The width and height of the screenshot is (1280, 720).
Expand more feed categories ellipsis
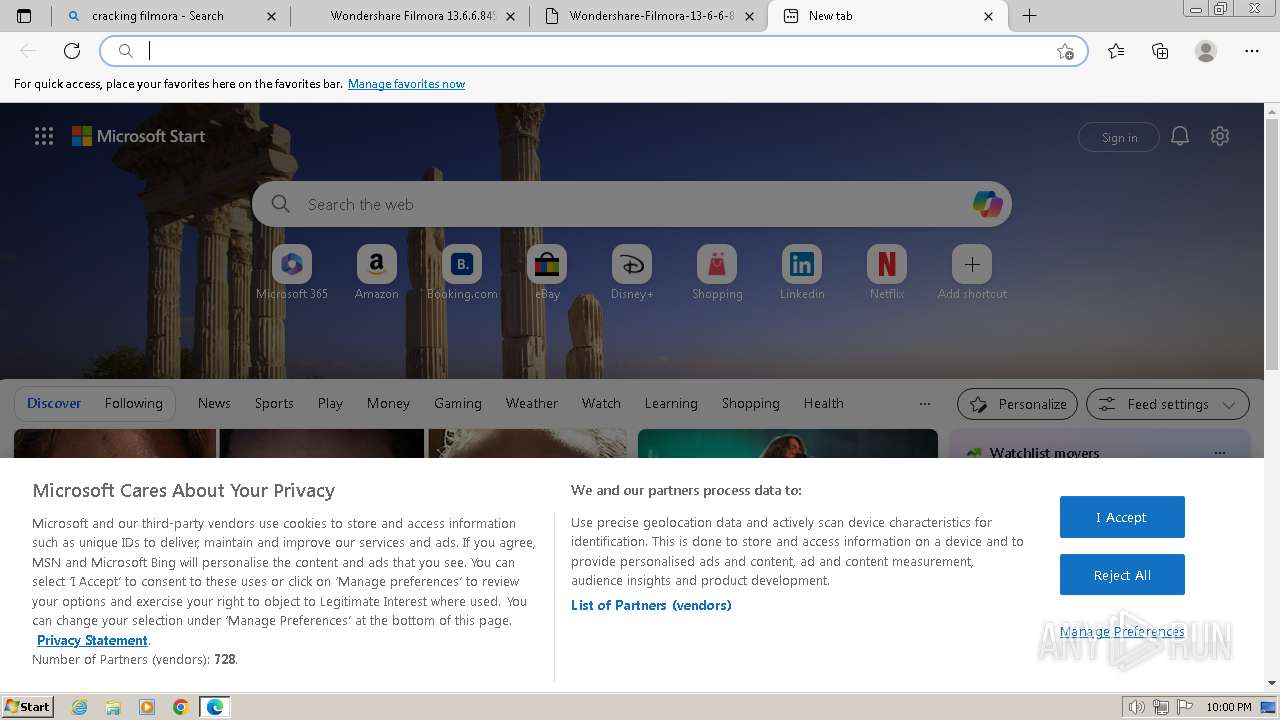click(x=925, y=404)
